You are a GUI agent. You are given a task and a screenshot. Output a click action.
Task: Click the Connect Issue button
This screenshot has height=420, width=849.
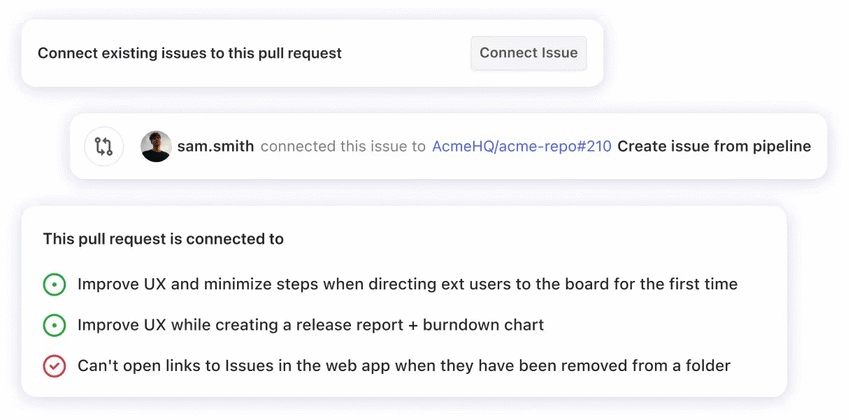coord(528,53)
